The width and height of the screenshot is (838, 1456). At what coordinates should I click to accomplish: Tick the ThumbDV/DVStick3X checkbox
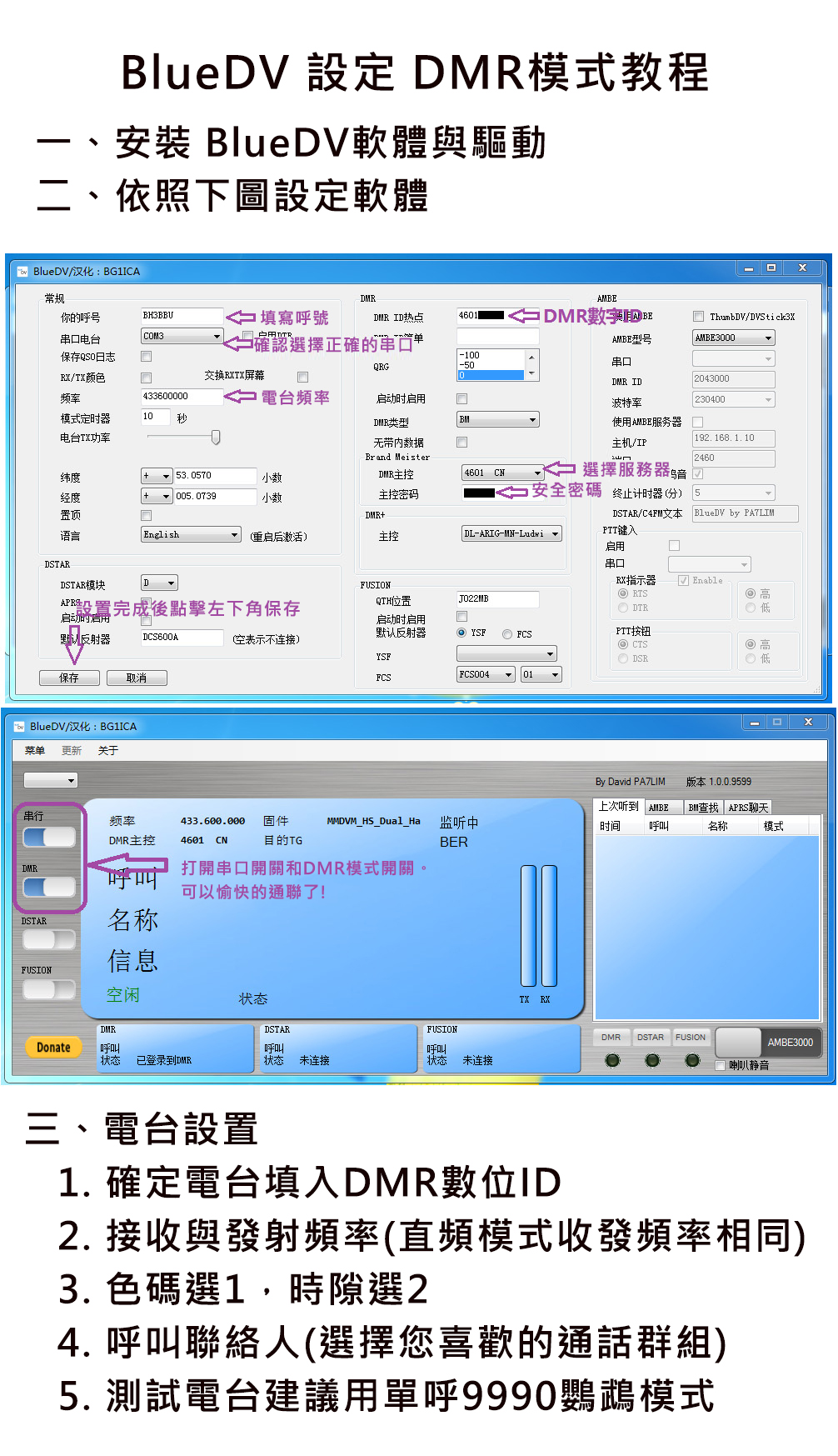pyautogui.click(x=699, y=317)
